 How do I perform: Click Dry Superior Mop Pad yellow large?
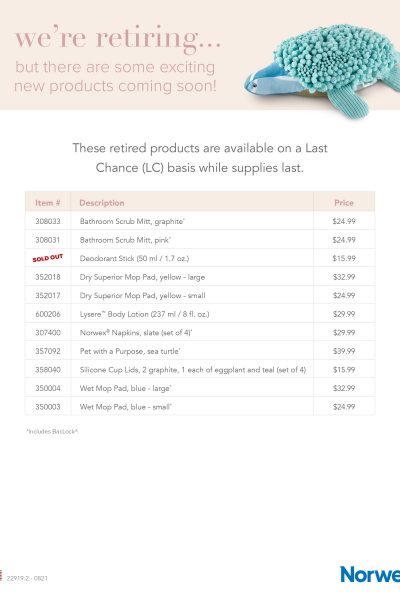[x=142, y=277]
